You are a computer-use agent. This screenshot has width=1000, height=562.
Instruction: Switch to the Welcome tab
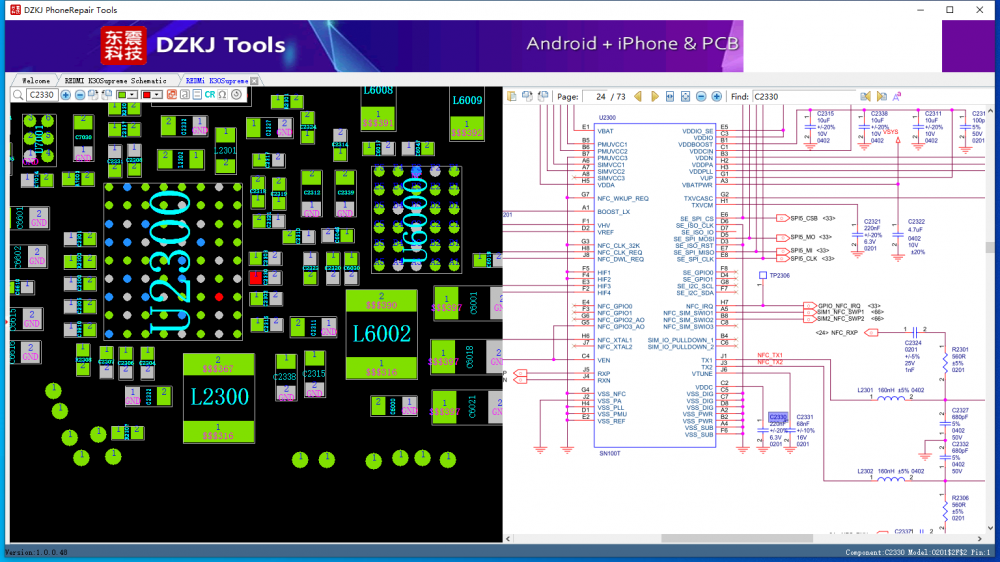tap(35, 80)
